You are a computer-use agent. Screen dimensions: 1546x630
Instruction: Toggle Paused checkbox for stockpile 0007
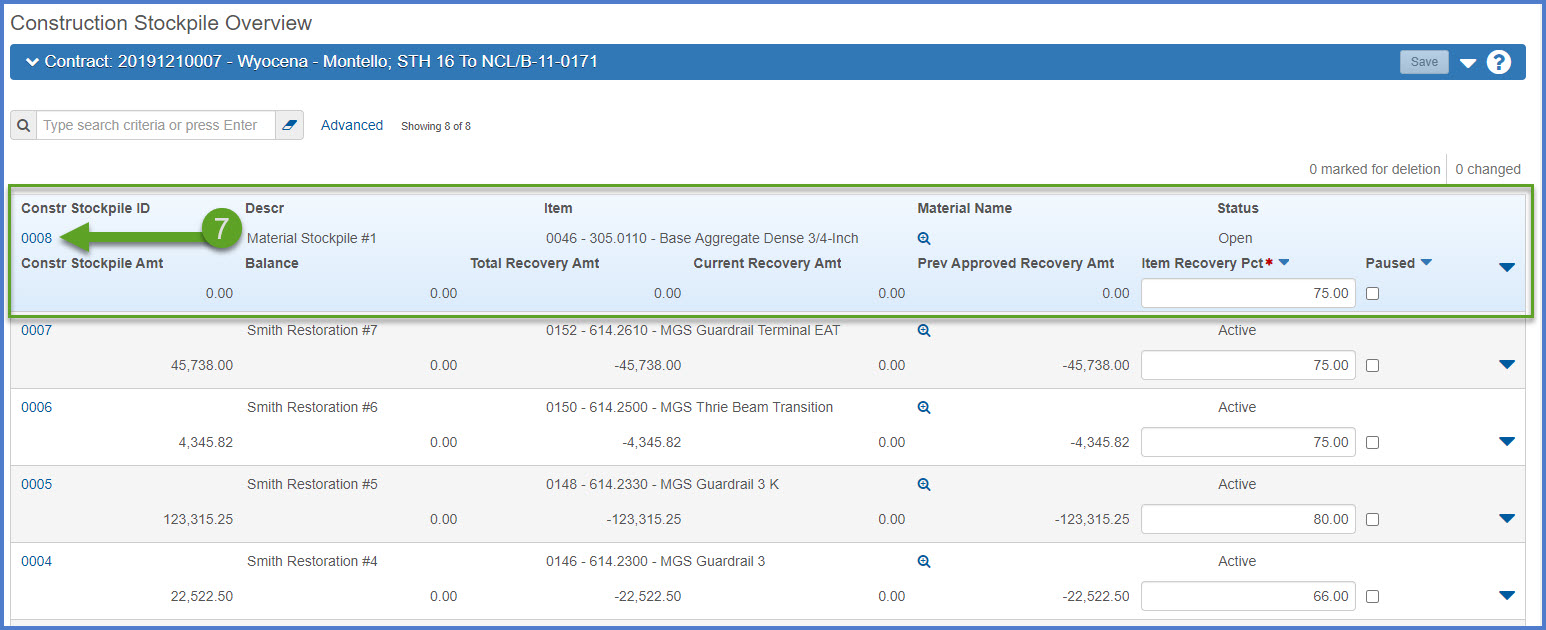(1372, 366)
